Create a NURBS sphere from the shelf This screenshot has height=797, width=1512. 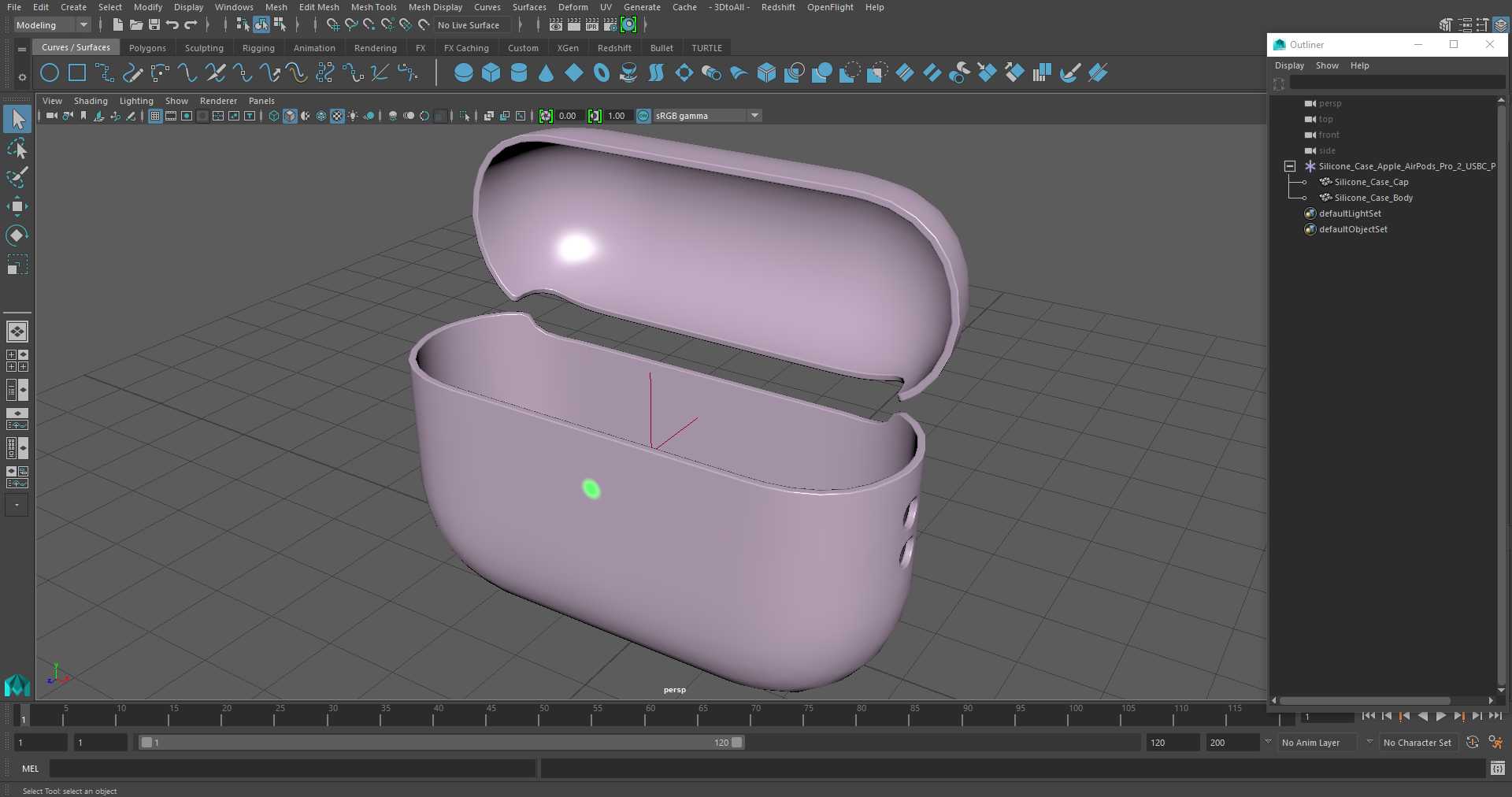pyautogui.click(x=464, y=73)
